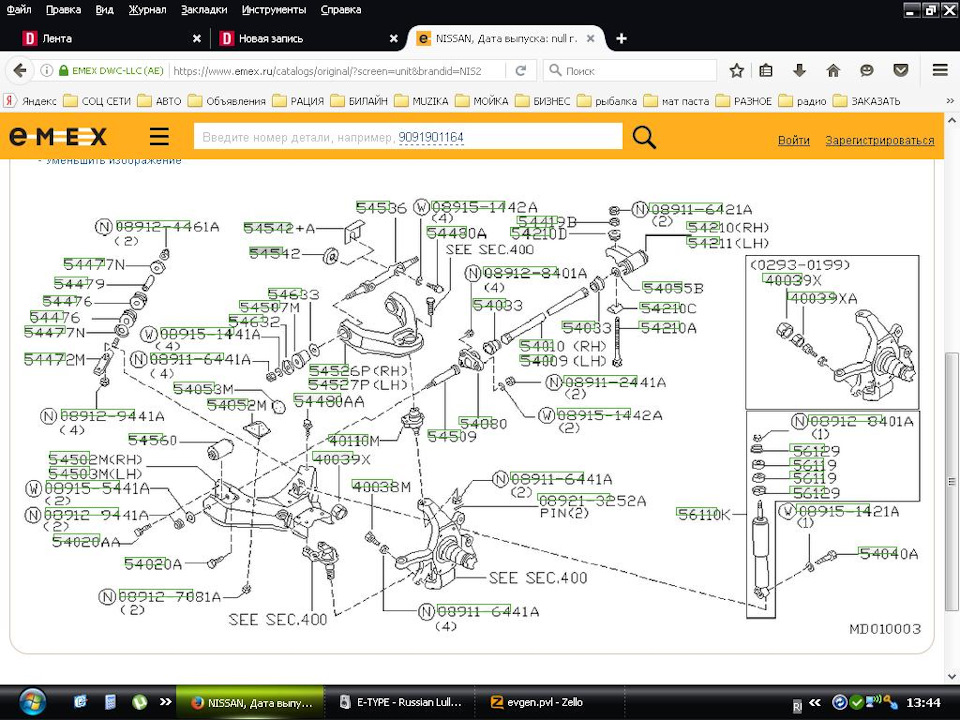Go to the browser home page icon
Screen dimensions: 960x720
pyautogui.click(x=833, y=70)
